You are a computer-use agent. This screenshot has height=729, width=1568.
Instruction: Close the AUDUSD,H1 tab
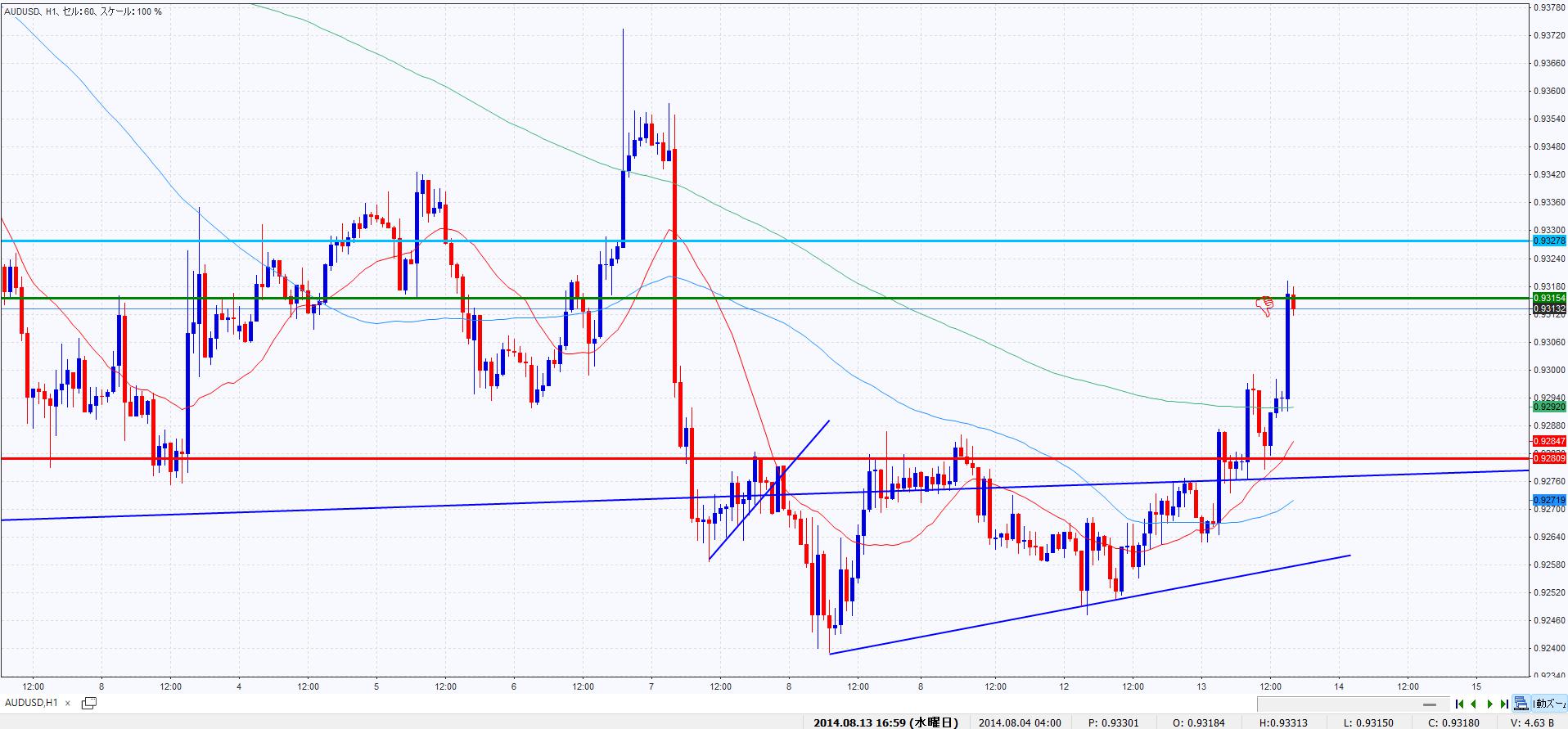68,703
